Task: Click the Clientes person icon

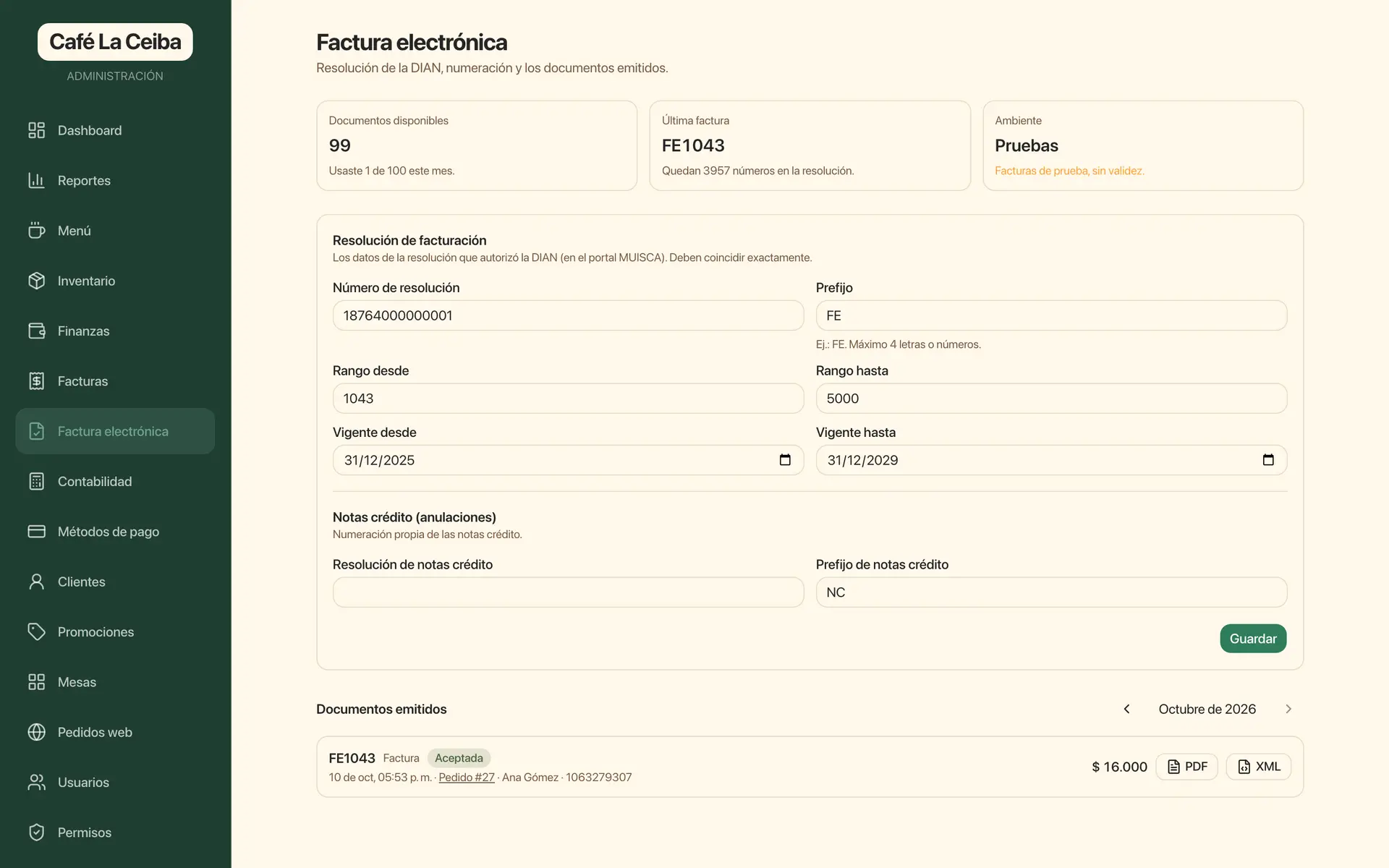Action: coord(36,582)
